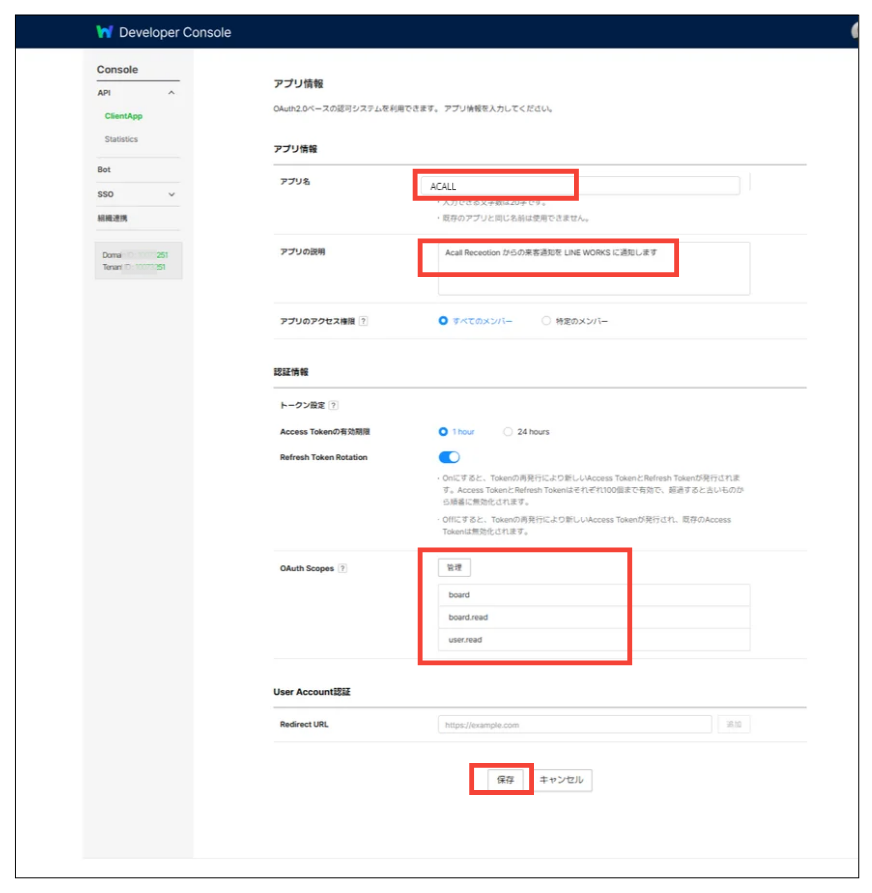Toggle the Refresh Token Rotation switch

tap(449, 457)
